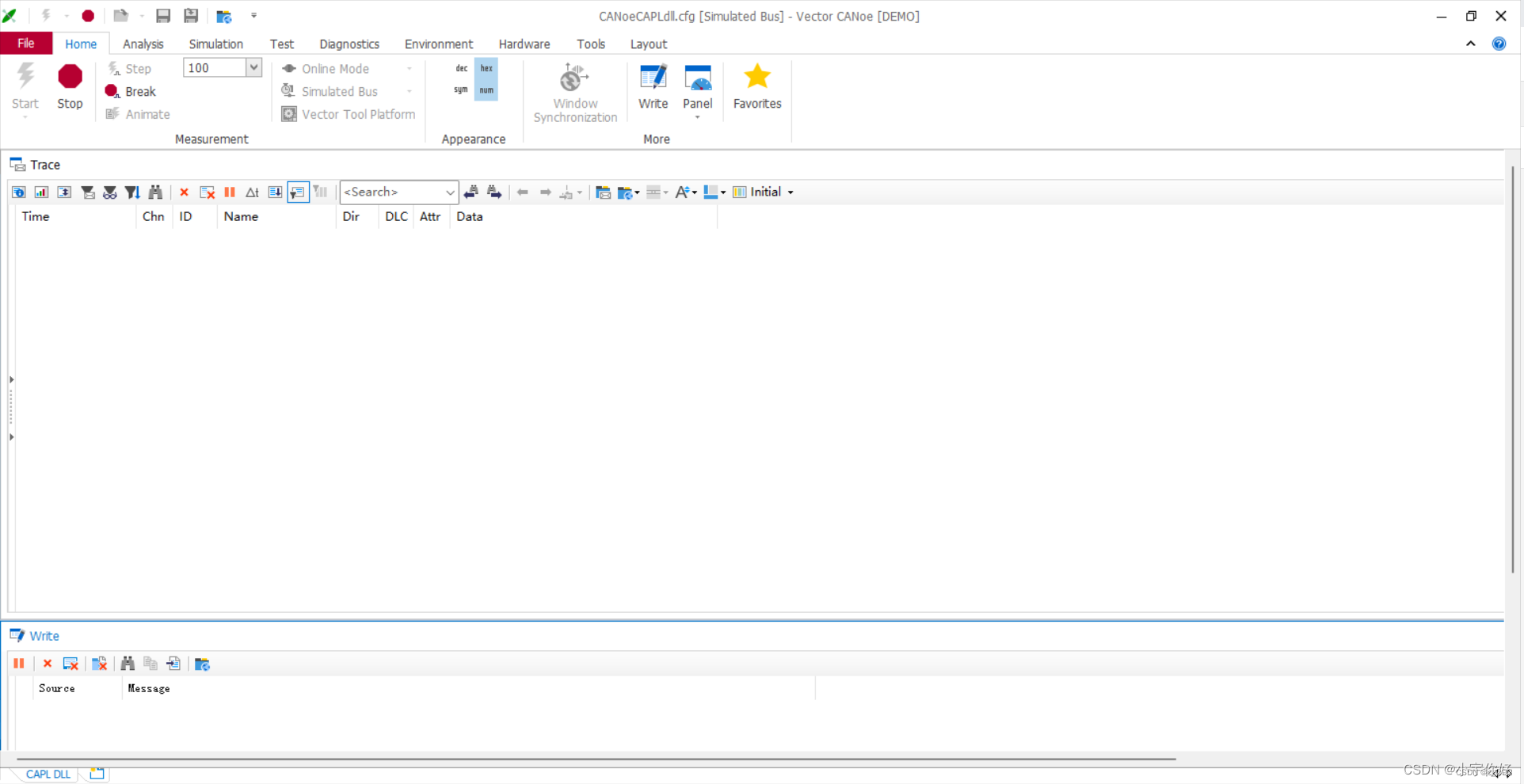1524x784 pixels.
Task: Switch to the Analysis ribbon tab
Action: [x=143, y=44]
